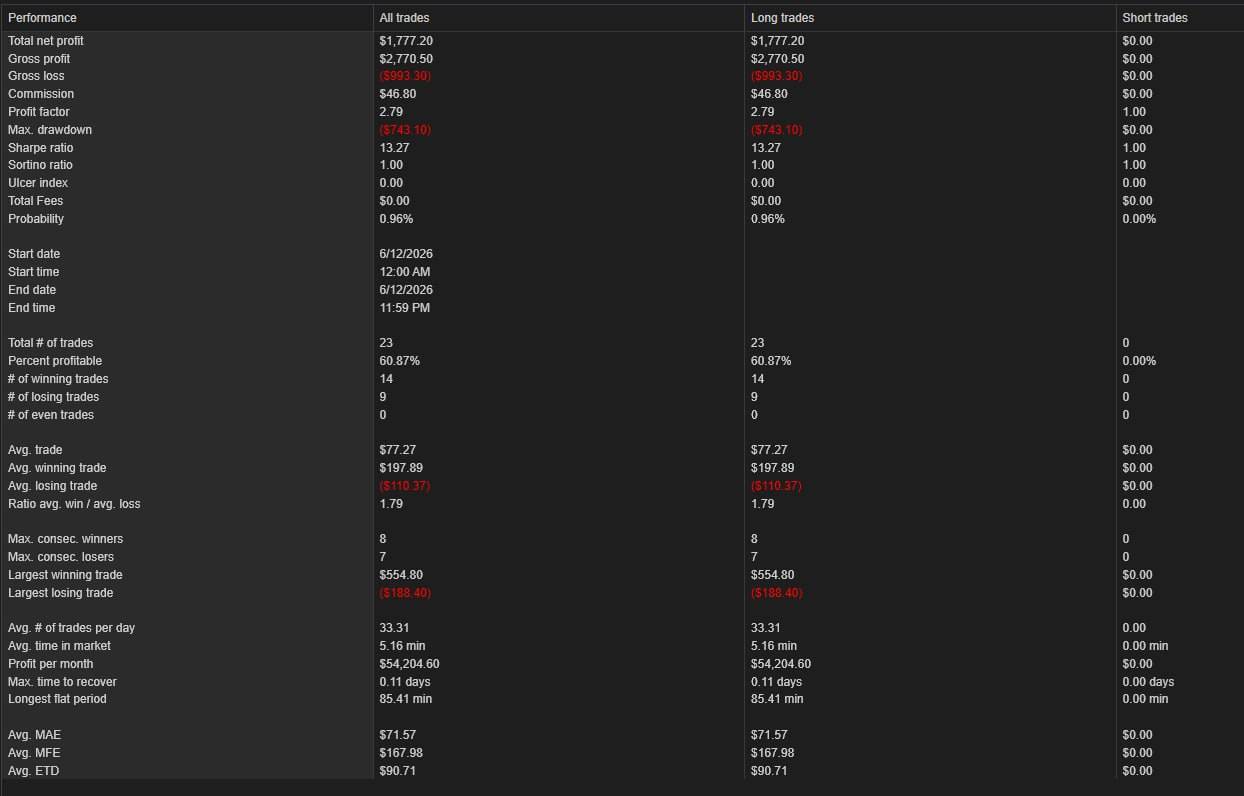This screenshot has width=1244, height=796.
Task: Click red ($110.37) in the Long trades column
Action: pyautogui.click(x=777, y=486)
